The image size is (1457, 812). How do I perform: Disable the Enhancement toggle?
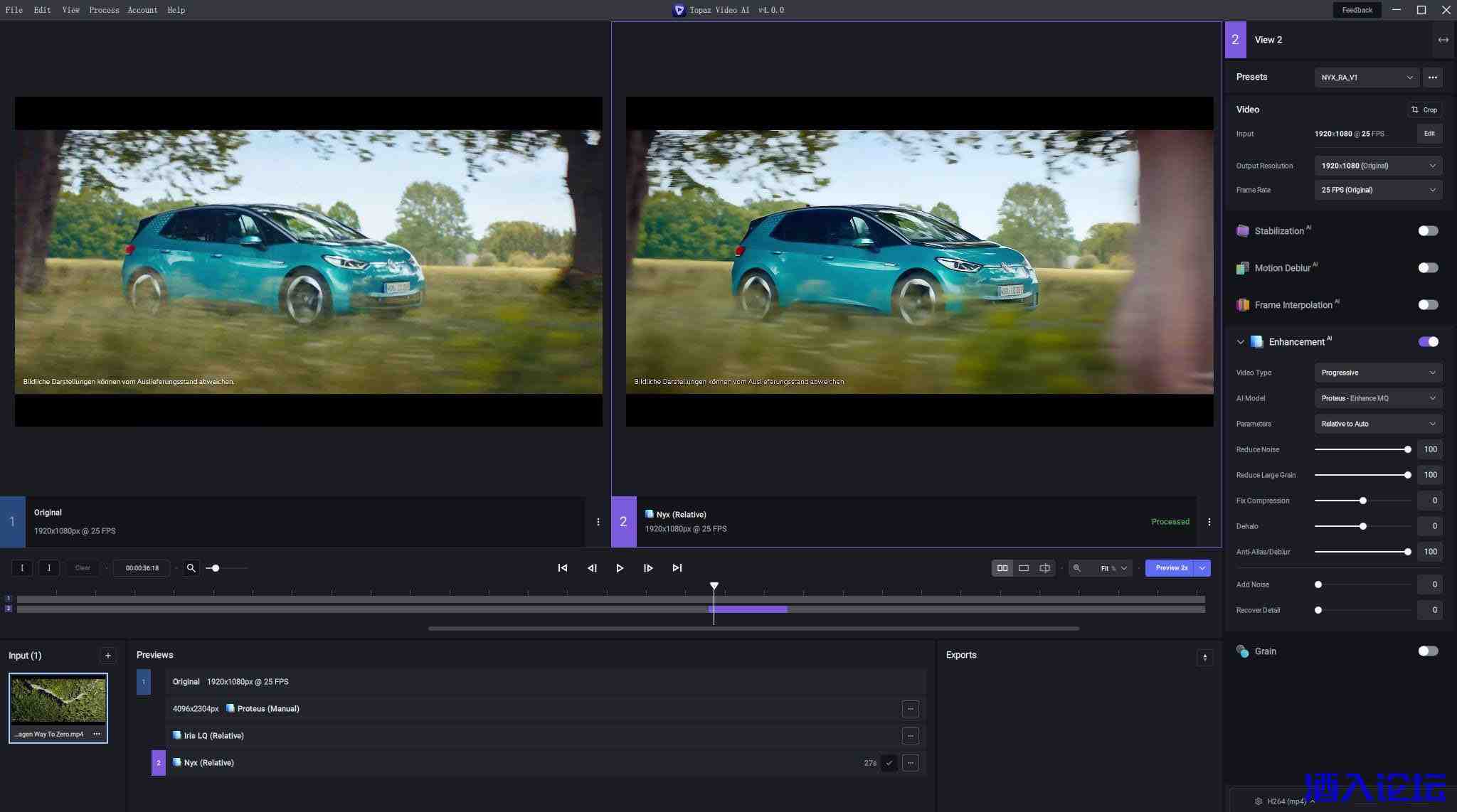(1427, 342)
